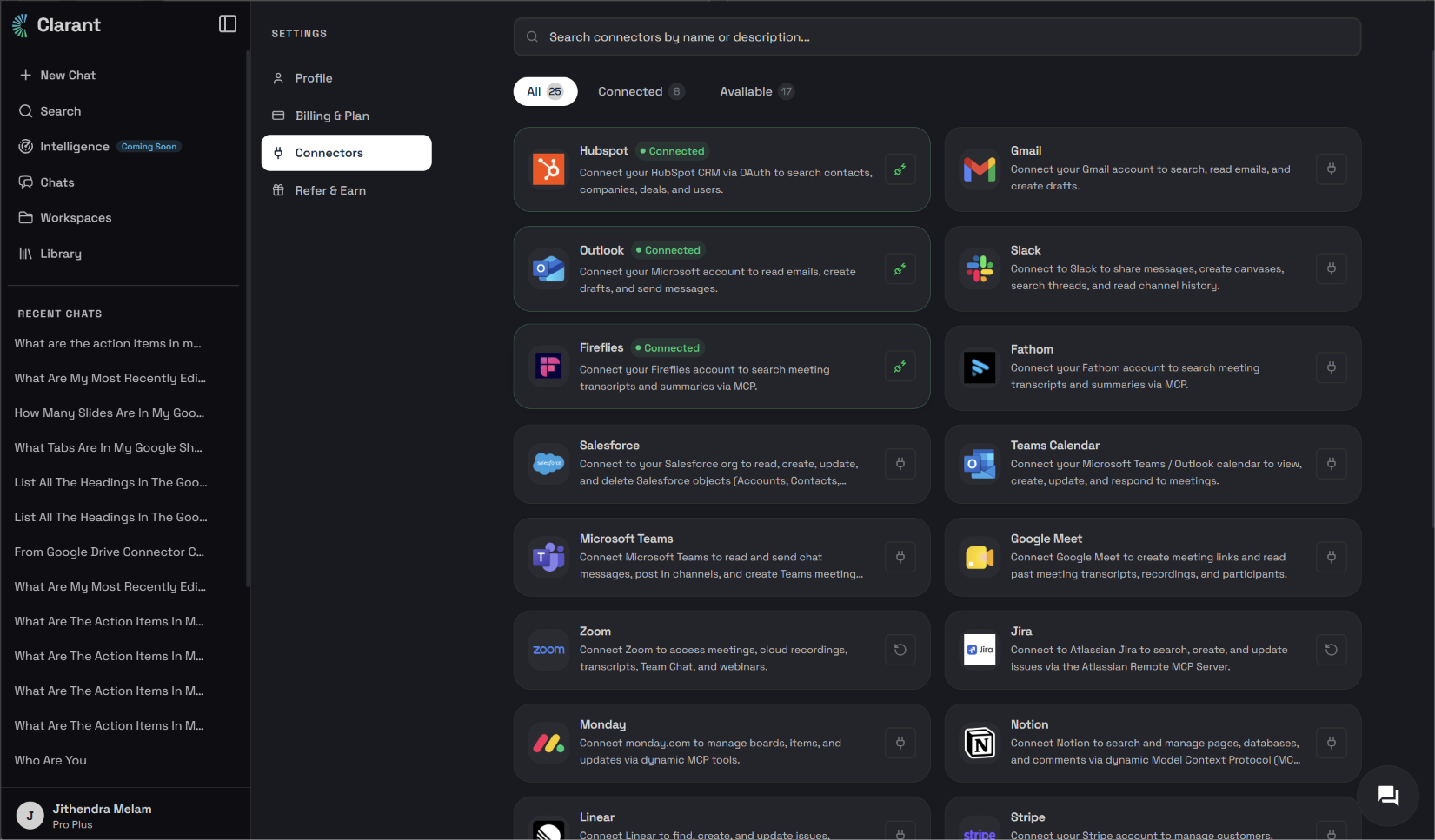Click the connected plug icon on Fireflies card
Screen dimensions: 1435x840
point(900,367)
